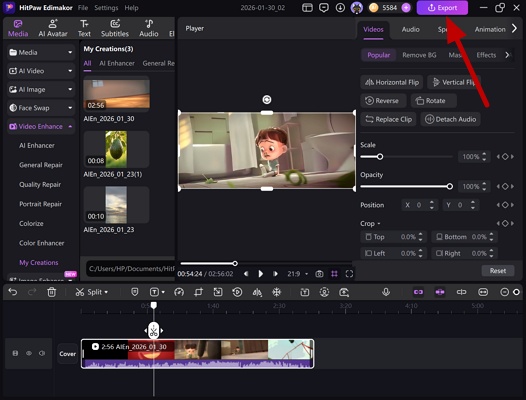Screen dimensions: 526x400
Task: Click the undo arrow in timeline toolbar
Action: point(13,292)
